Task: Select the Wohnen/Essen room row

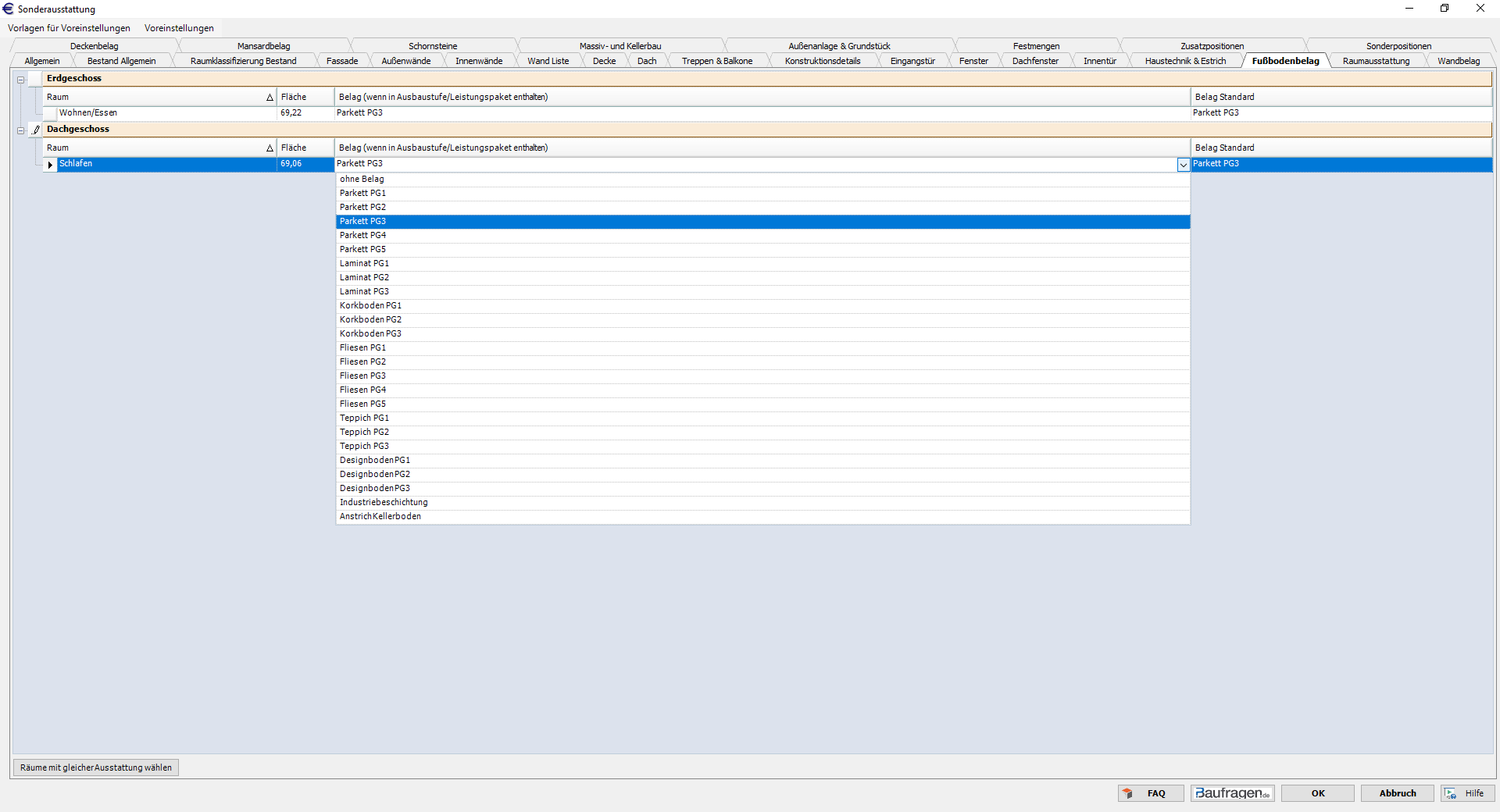Action: (88, 113)
